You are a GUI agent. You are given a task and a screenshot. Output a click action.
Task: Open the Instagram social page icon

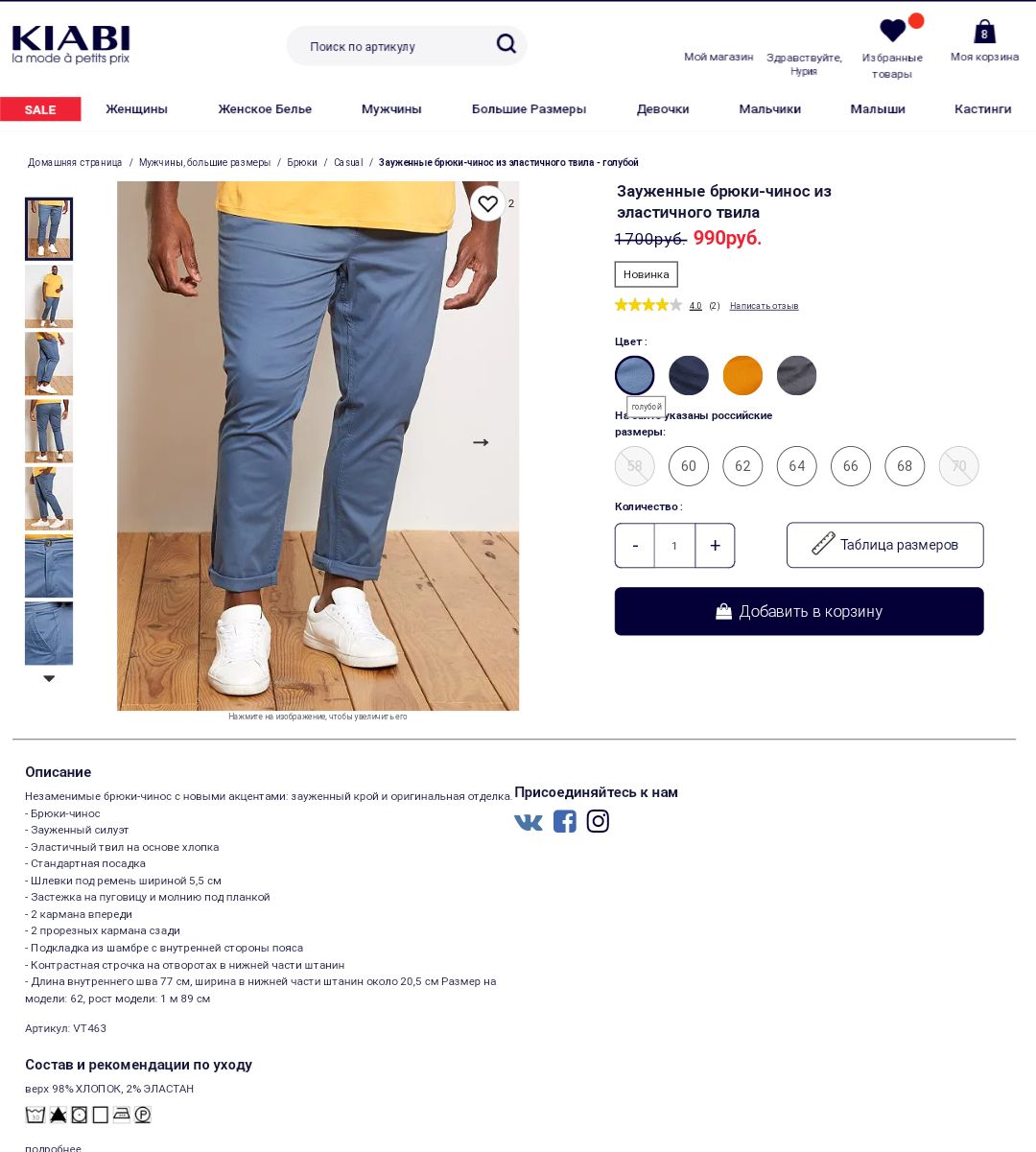598,821
